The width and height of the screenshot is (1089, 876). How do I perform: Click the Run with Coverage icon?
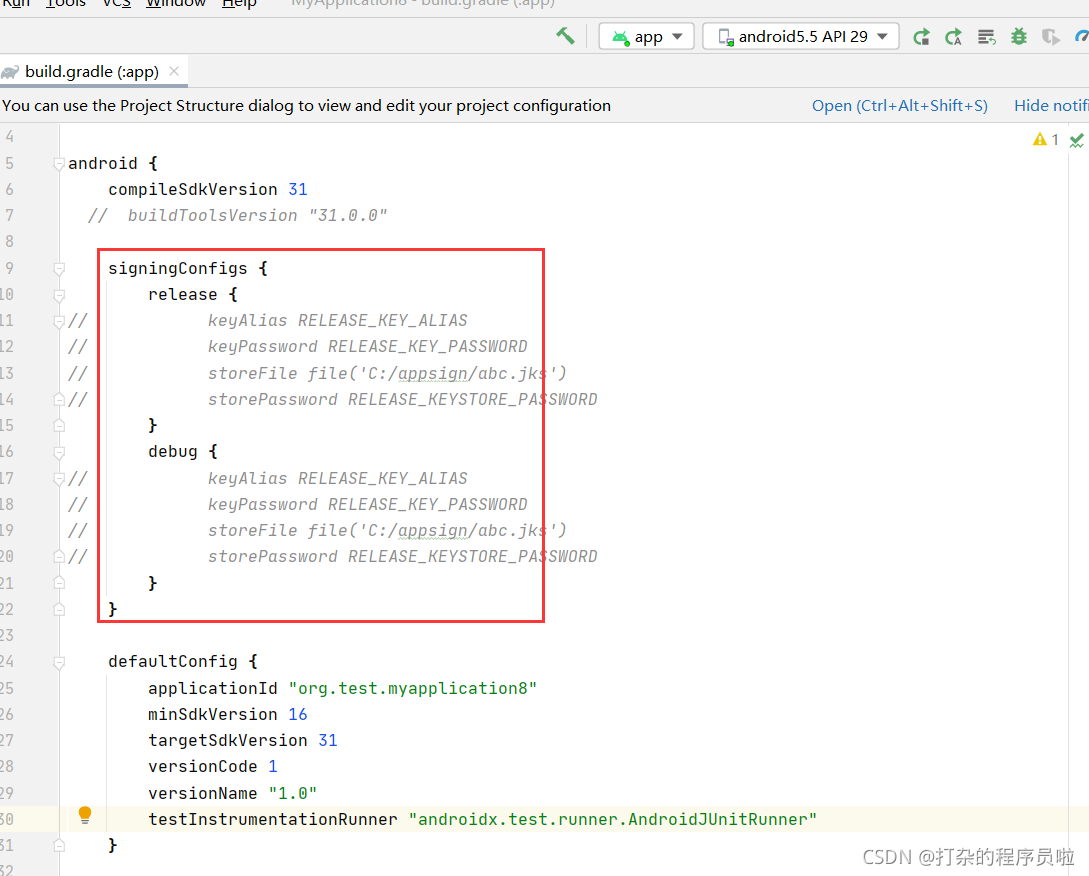1051,37
